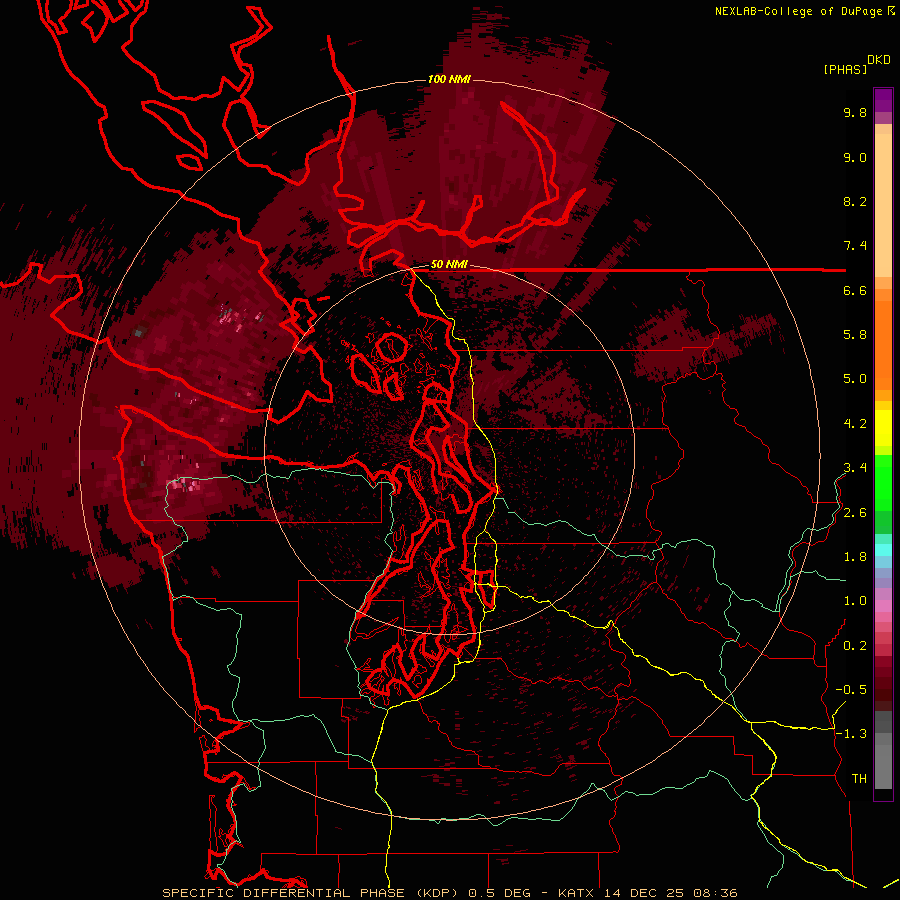Viewport: 900px width, 900px height.
Task: Click the DKD legend title
Action: tap(878, 60)
